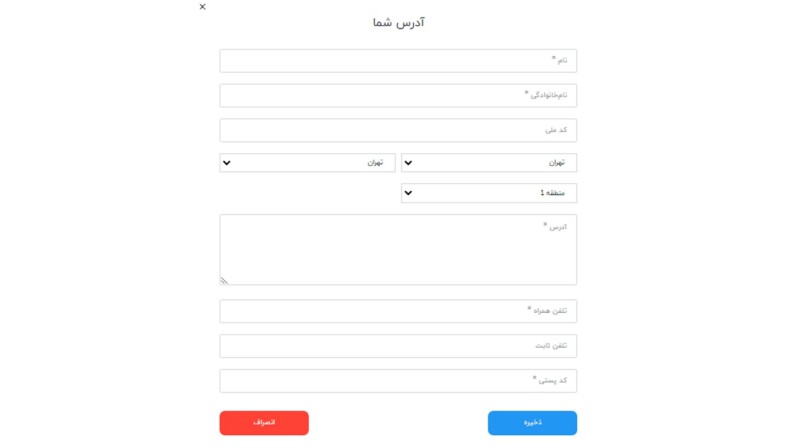Click the required asterisk beside کد پستی
Viewport: 796px width, 448px height.
point(535,379)
